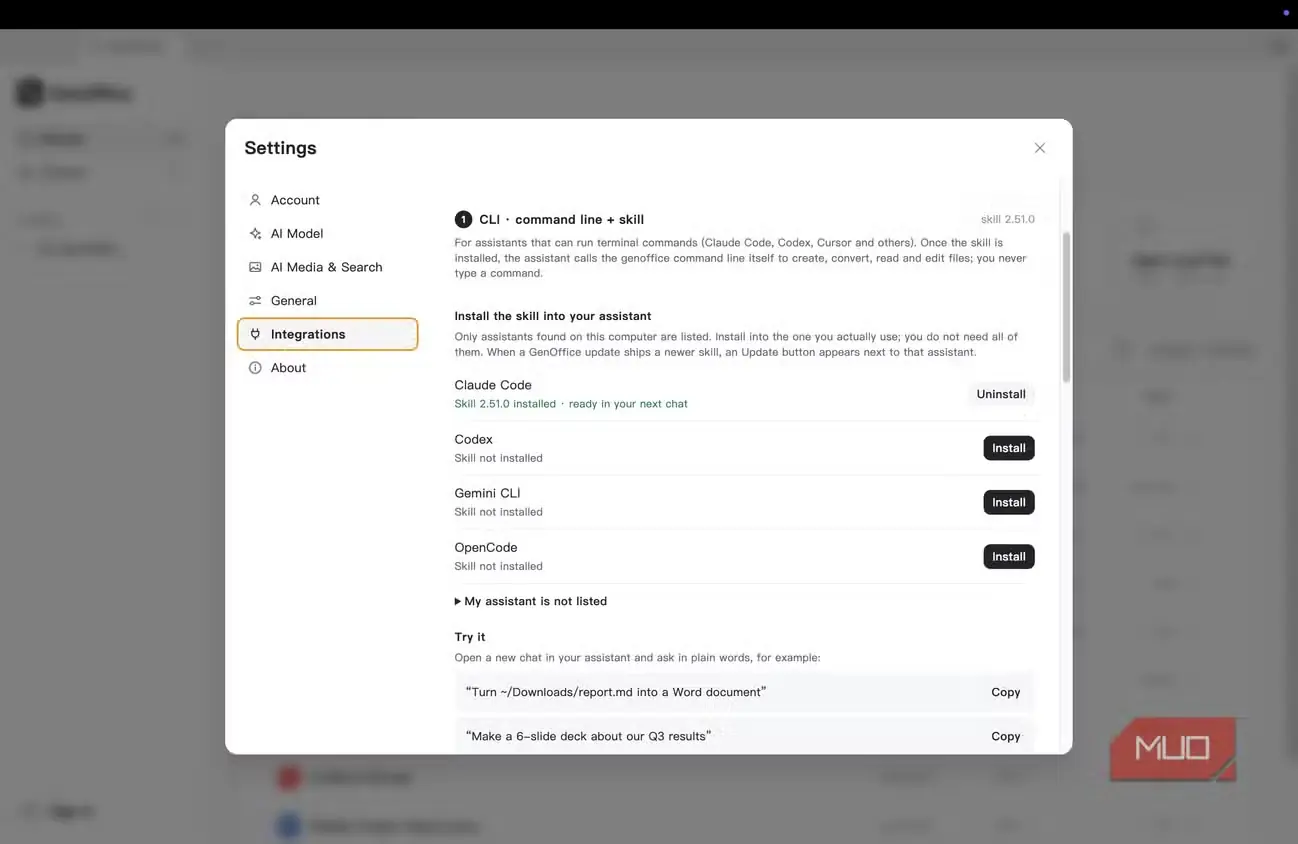The height and width of the screenshot is (844, 1298).
Task: Click the "CLI · command line + skill" heading
Action: [561, 219]
